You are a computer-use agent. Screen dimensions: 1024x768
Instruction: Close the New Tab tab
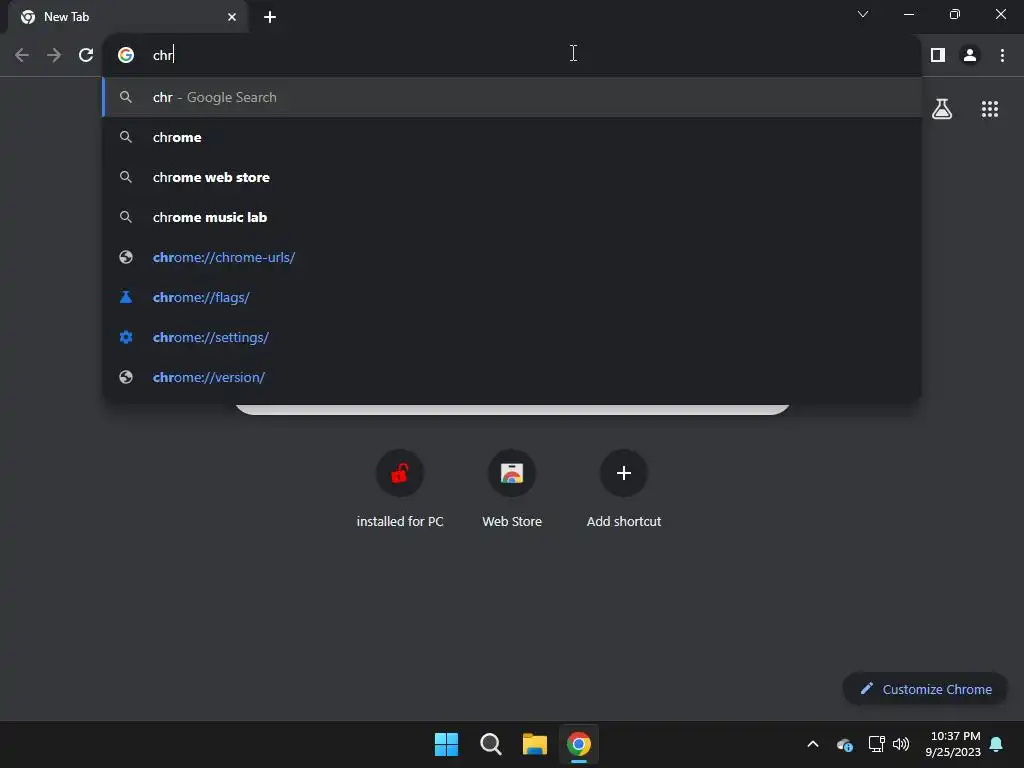click(232, 17)
